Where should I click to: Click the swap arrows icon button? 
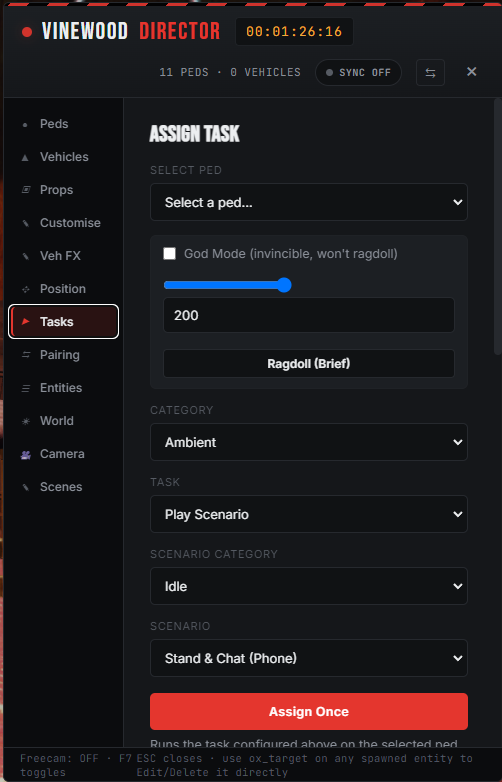[x=430, y=73]
